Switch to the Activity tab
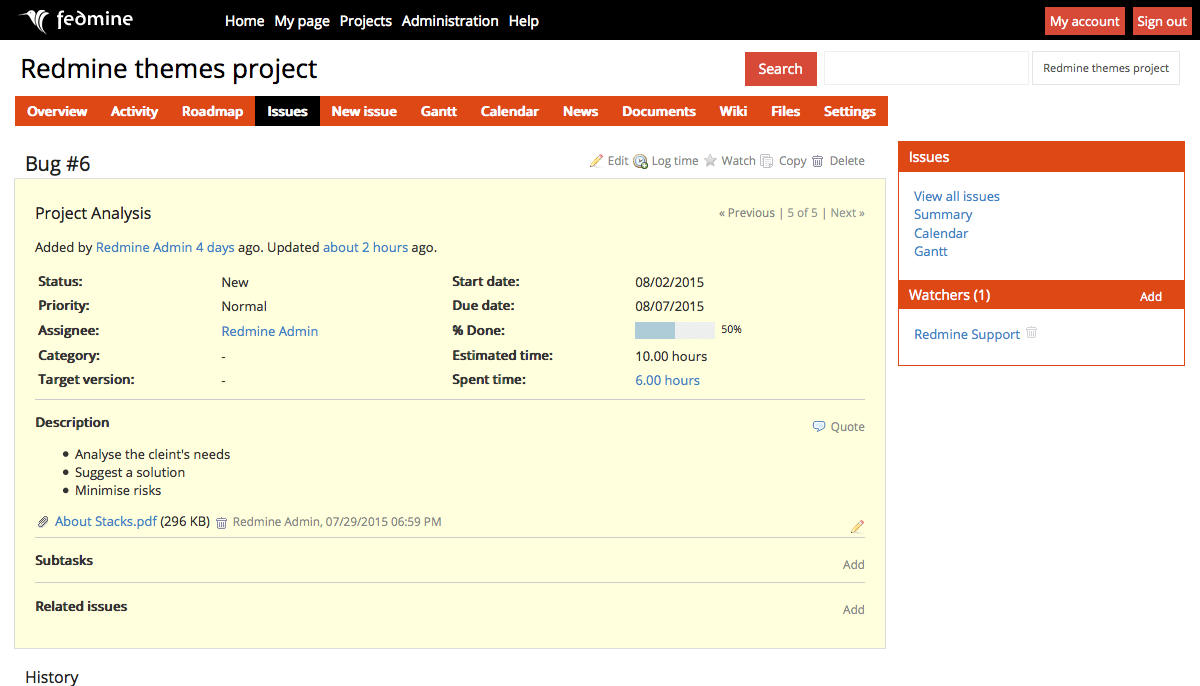Viewport: 1200px width, 686px height. click(x=134, y=111)
